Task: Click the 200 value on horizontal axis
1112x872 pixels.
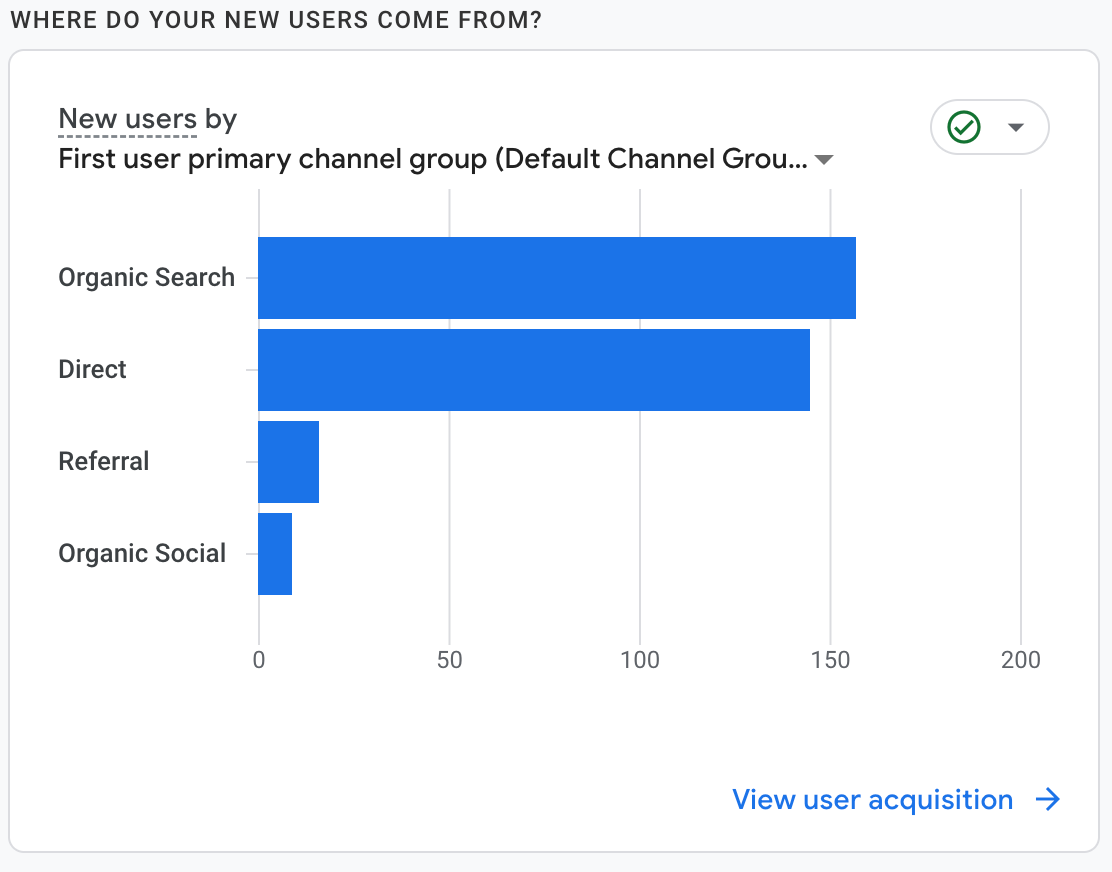Action: tap(1020, 660)
